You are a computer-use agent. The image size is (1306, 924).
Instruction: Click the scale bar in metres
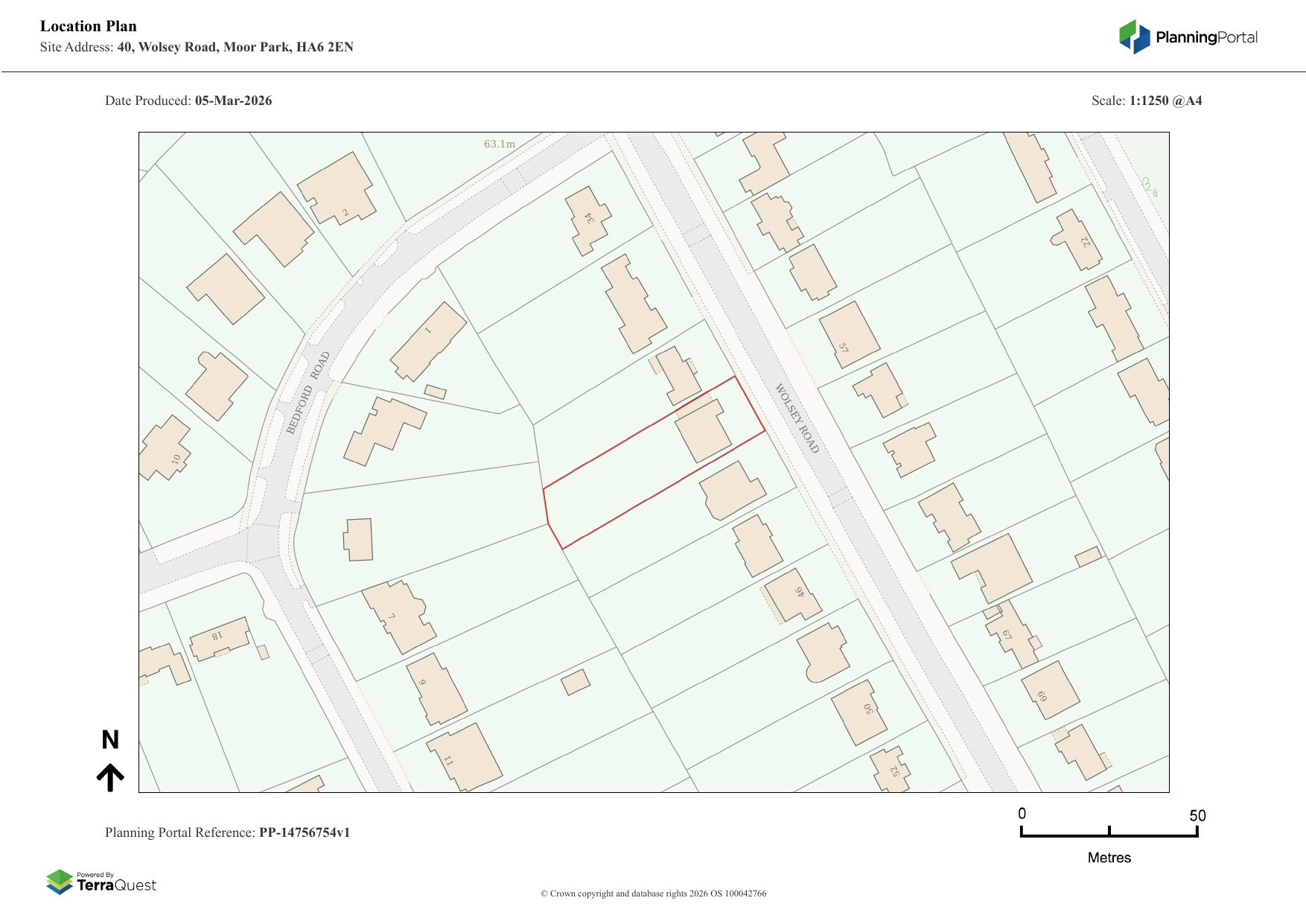(x=1109, y=832)
